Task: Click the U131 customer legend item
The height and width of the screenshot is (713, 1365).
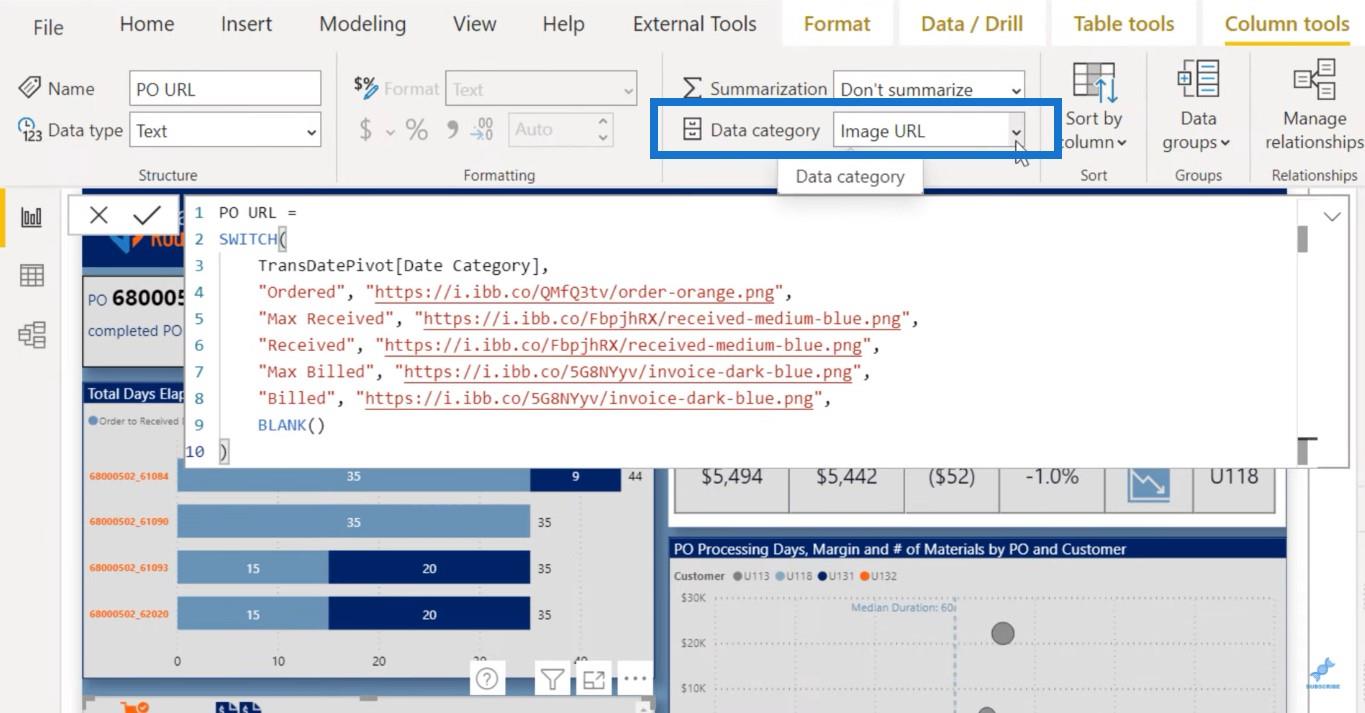Action: click(834, 576)
